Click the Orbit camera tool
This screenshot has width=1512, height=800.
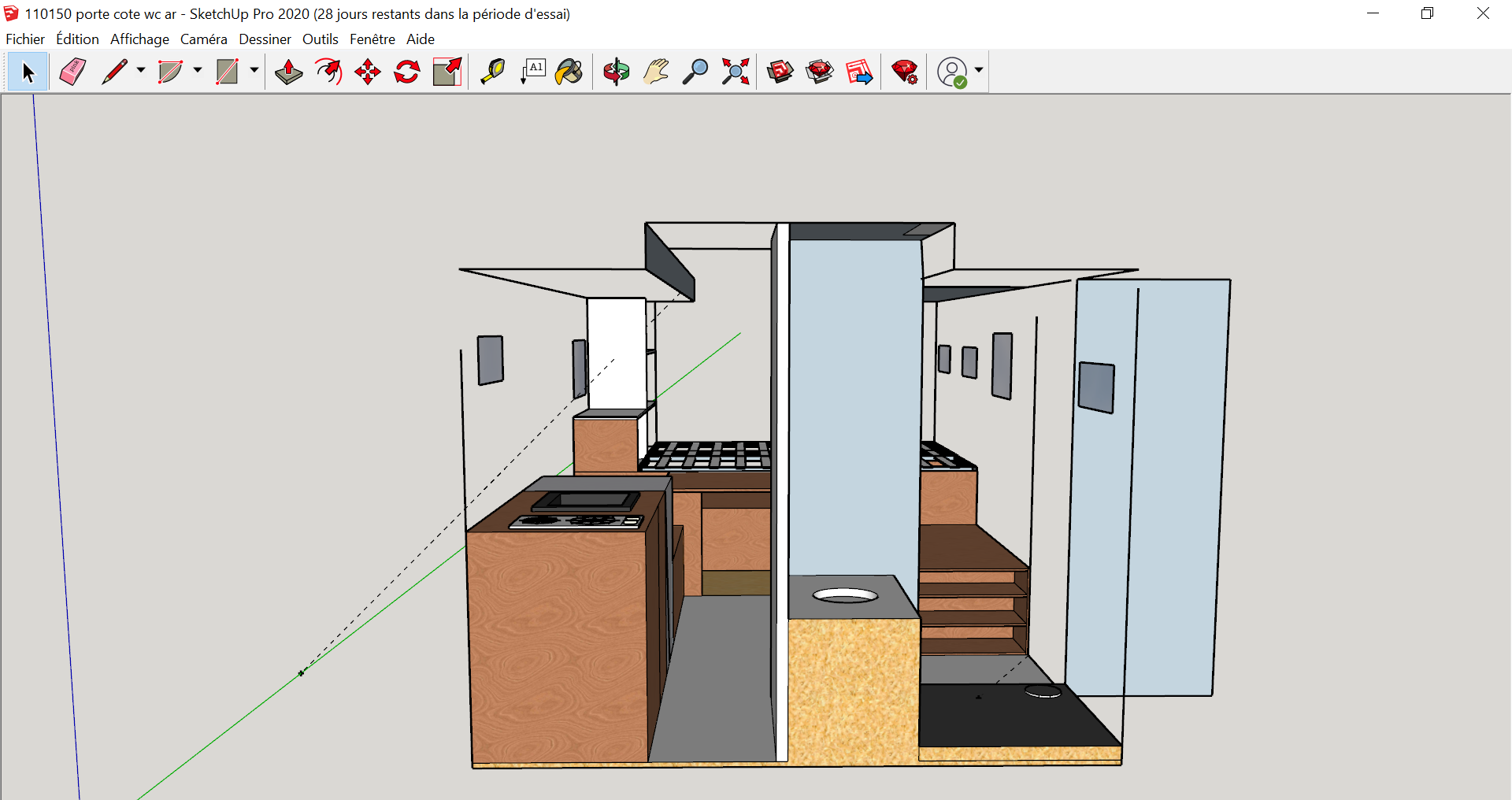(x=616, y=72)
